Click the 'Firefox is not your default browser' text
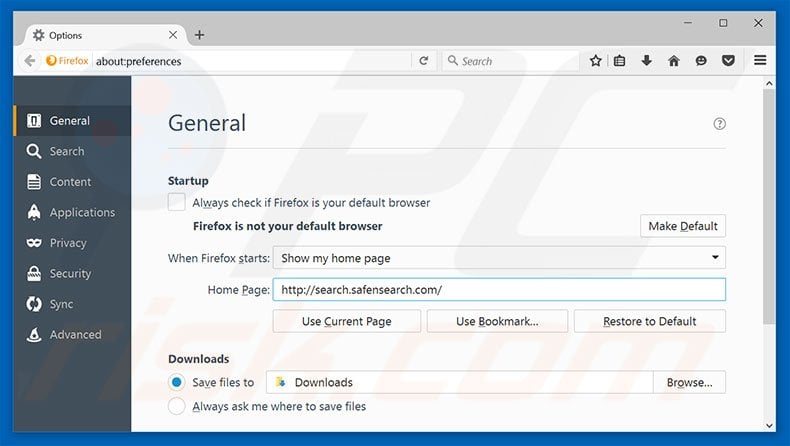This screenshot has height=446, width=790. 287,226
